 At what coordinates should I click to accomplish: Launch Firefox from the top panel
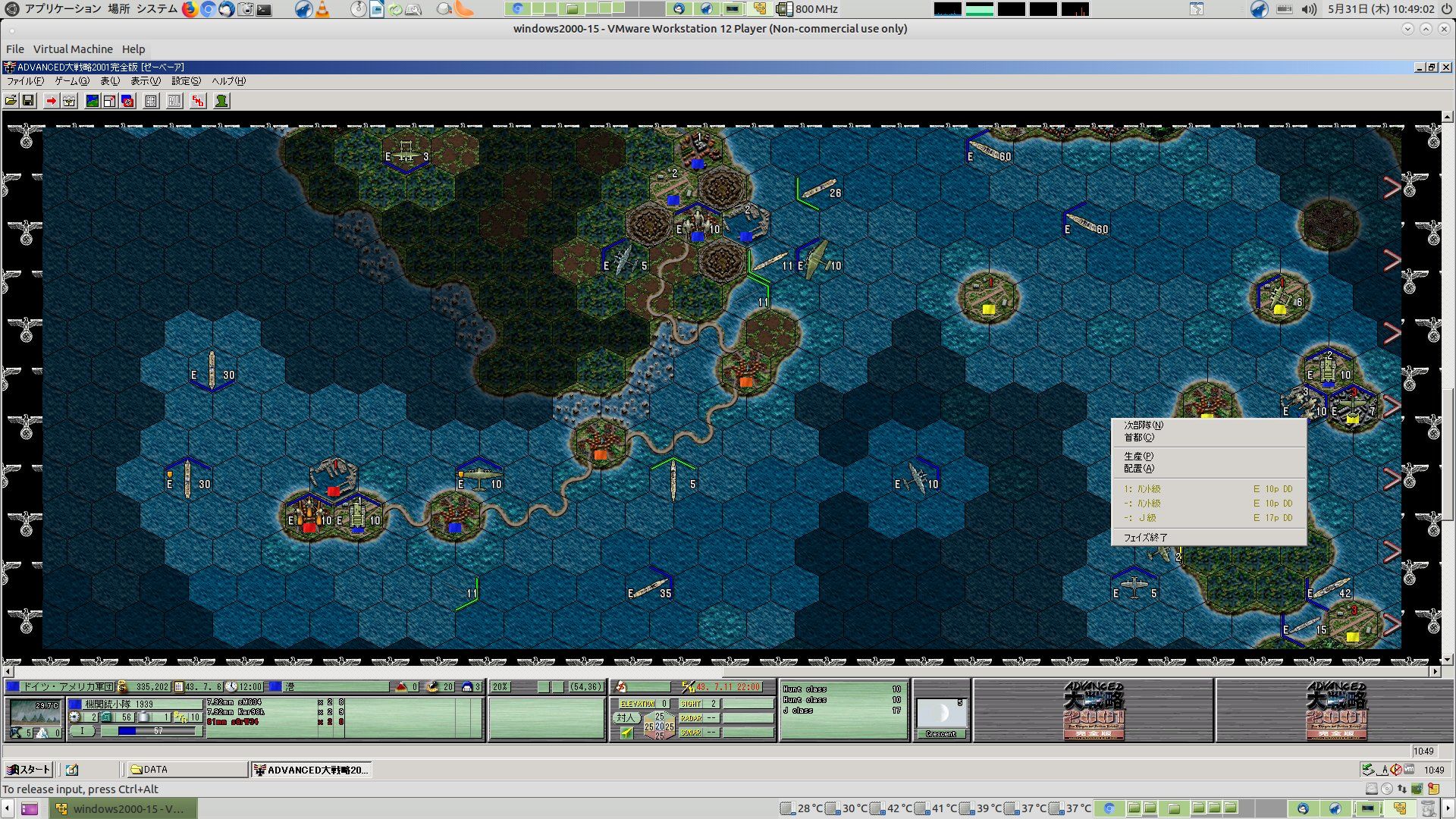[x=190, y=9]
